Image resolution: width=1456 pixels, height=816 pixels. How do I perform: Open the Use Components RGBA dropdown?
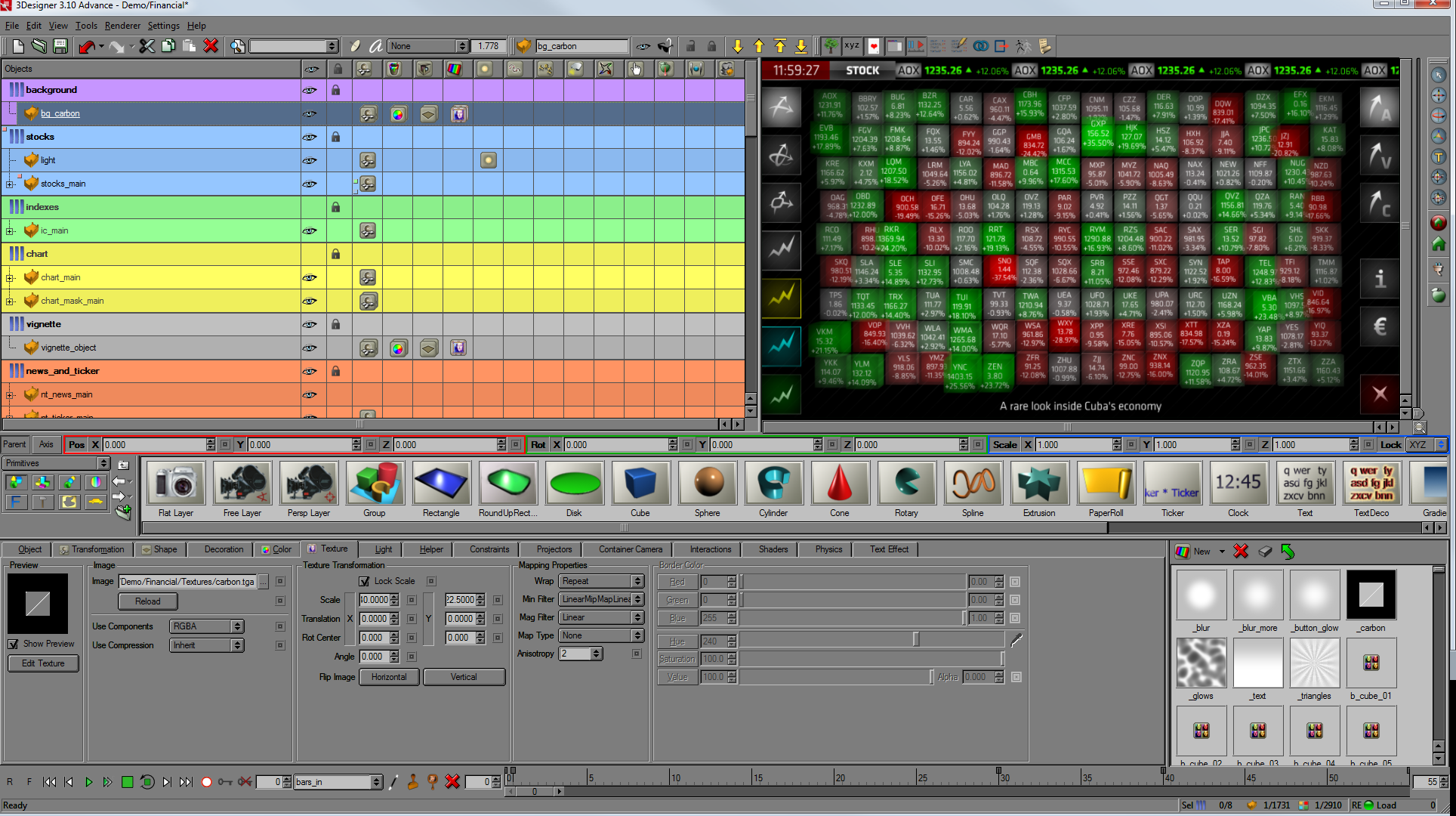tap(206, 626)
